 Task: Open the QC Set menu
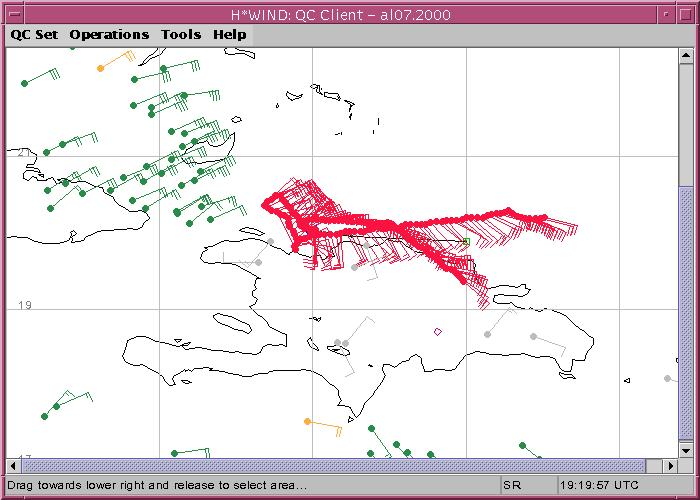[34, 34]
